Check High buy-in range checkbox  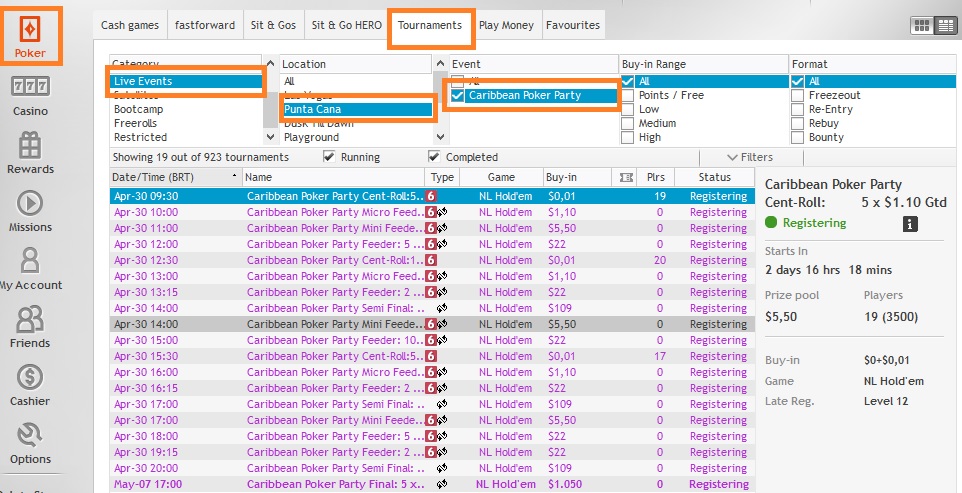(x=627, y=137)
